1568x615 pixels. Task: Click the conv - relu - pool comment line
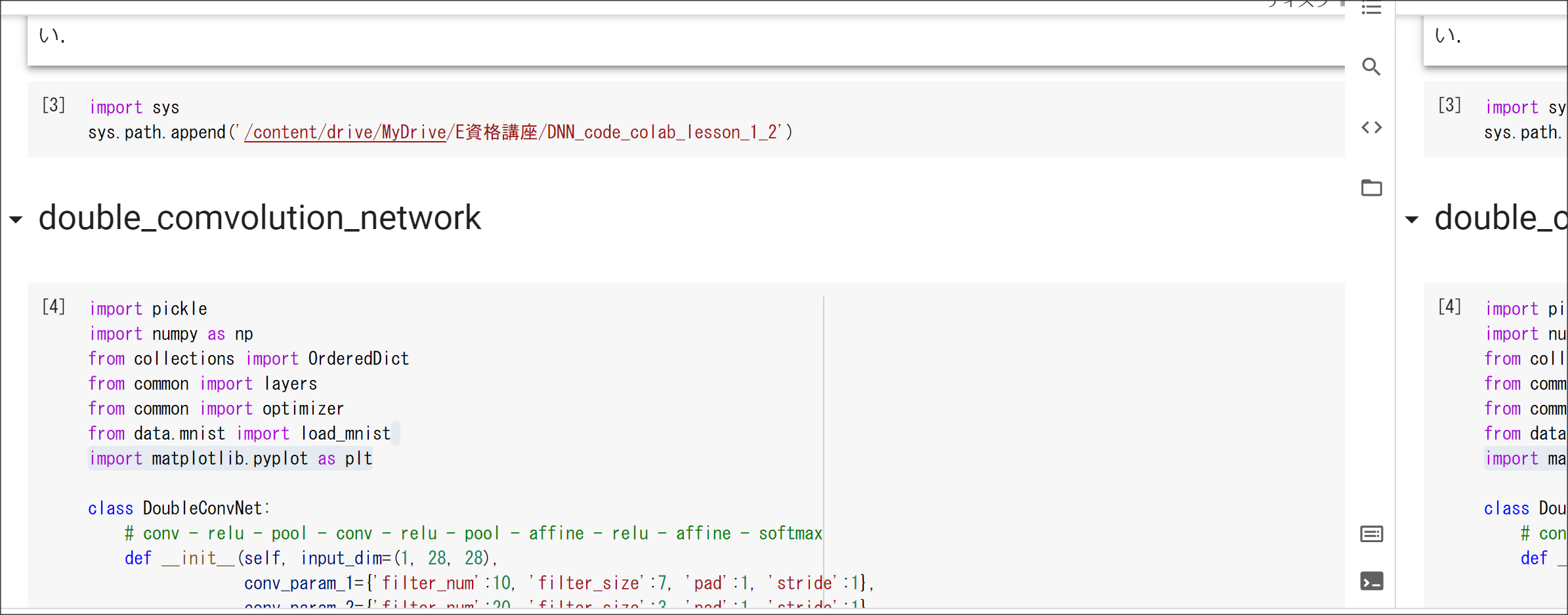[x=473, y=533]
